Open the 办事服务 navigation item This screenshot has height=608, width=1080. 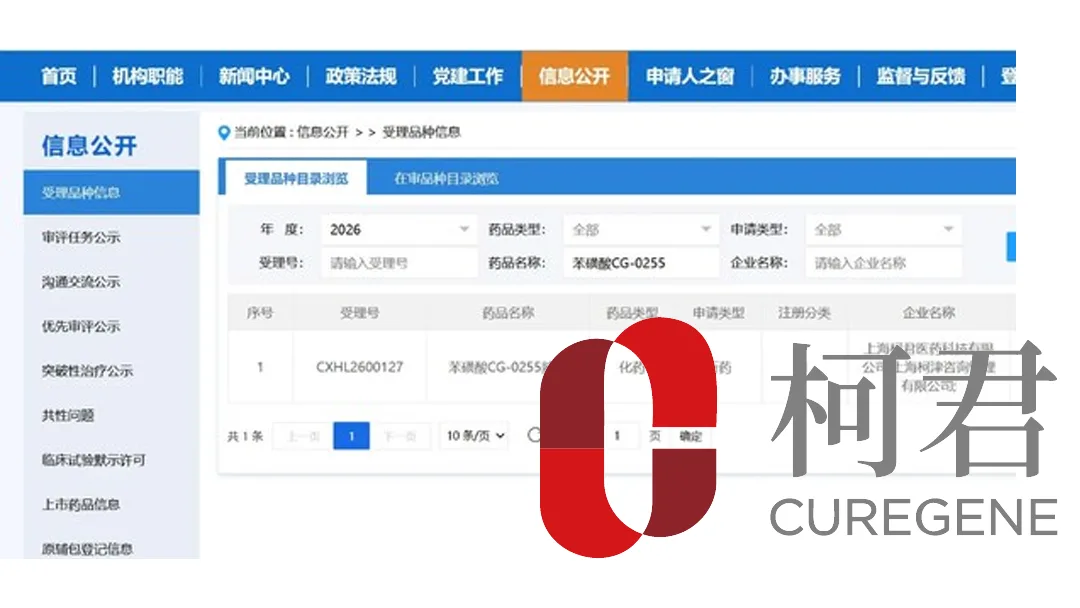[x=805, y=76]
